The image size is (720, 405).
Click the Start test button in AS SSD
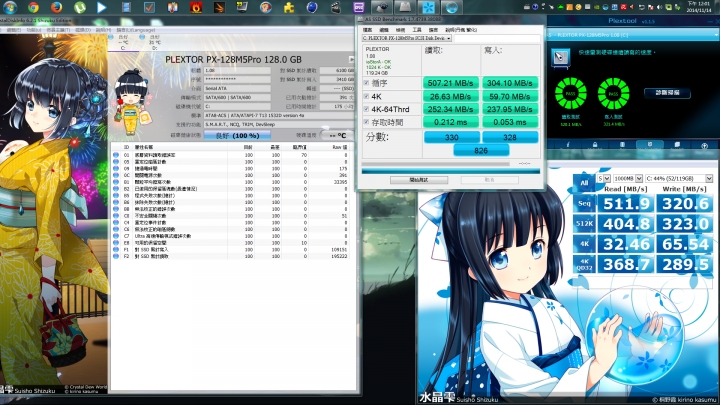click(x=419, y=180)
